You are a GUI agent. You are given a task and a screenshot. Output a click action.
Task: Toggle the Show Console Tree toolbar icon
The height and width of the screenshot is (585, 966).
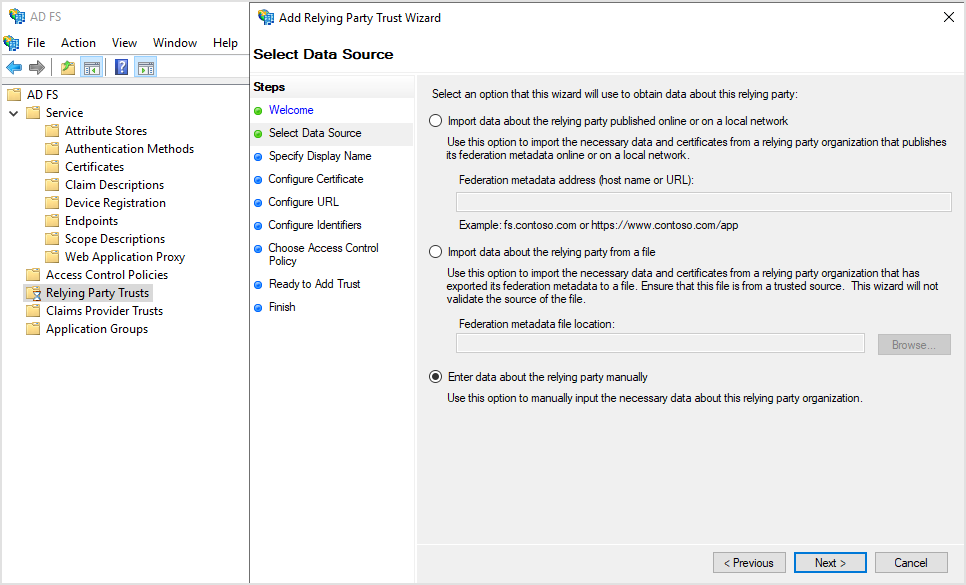[x=91, y=67]
